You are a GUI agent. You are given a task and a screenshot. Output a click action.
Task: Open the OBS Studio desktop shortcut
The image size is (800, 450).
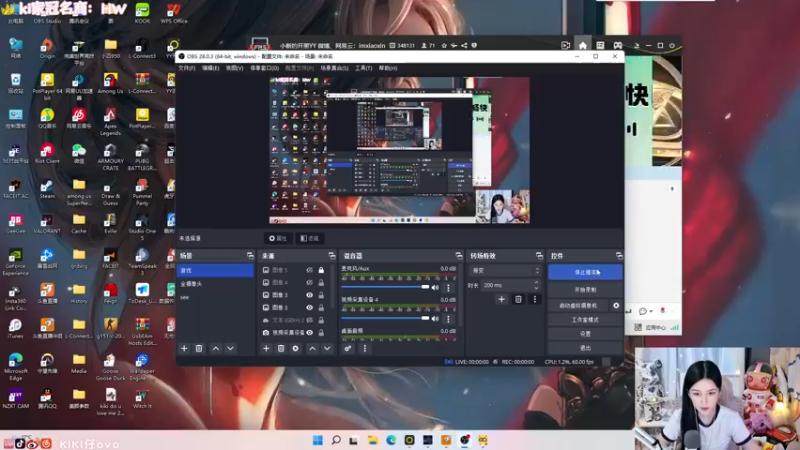tap(47, 13)
